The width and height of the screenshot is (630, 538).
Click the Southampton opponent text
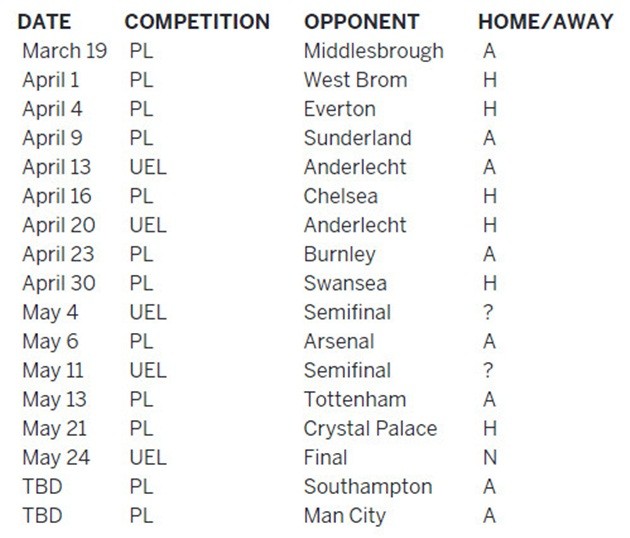click(x=368, y=488)
